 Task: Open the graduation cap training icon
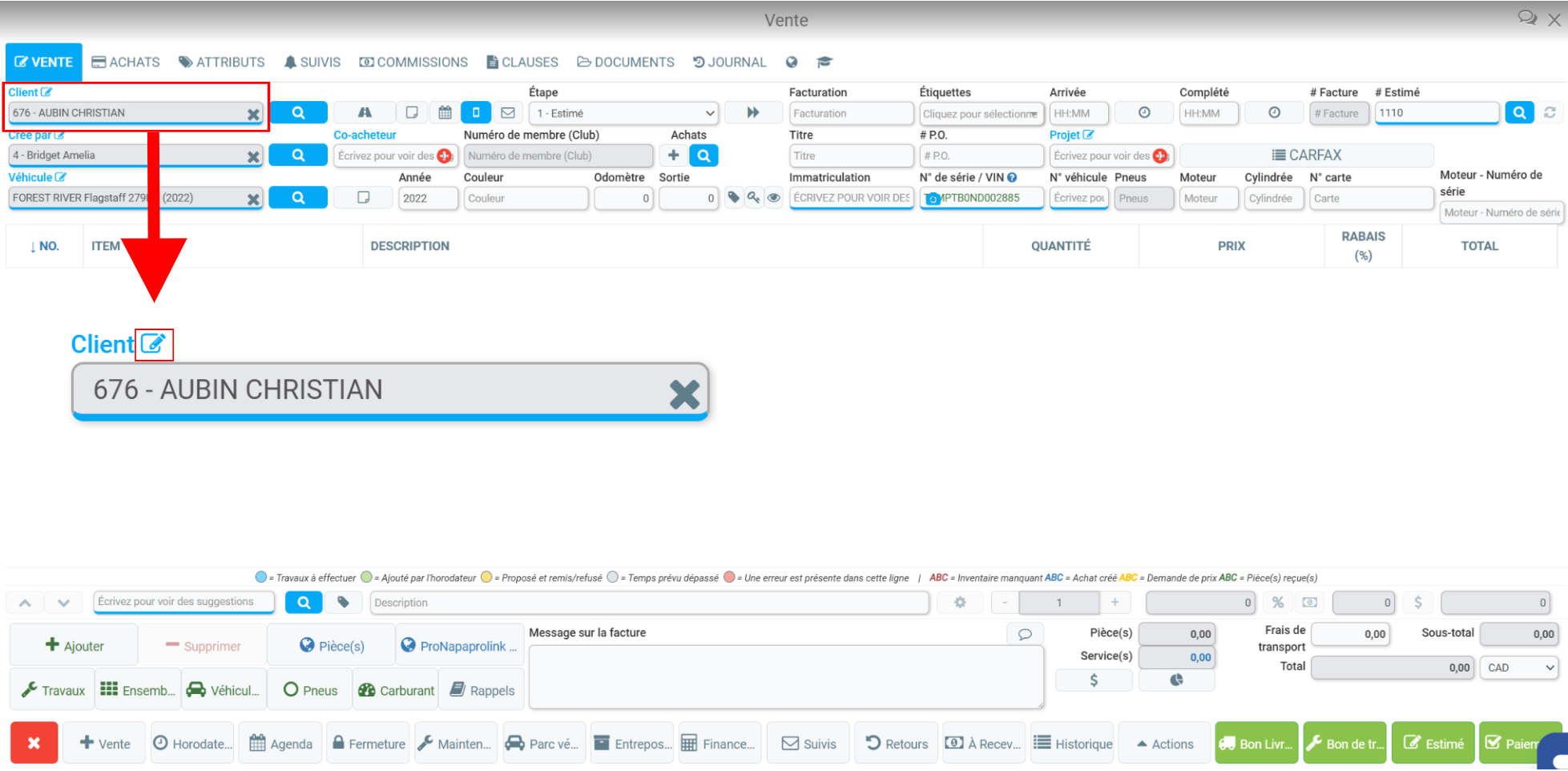(824, 62)
